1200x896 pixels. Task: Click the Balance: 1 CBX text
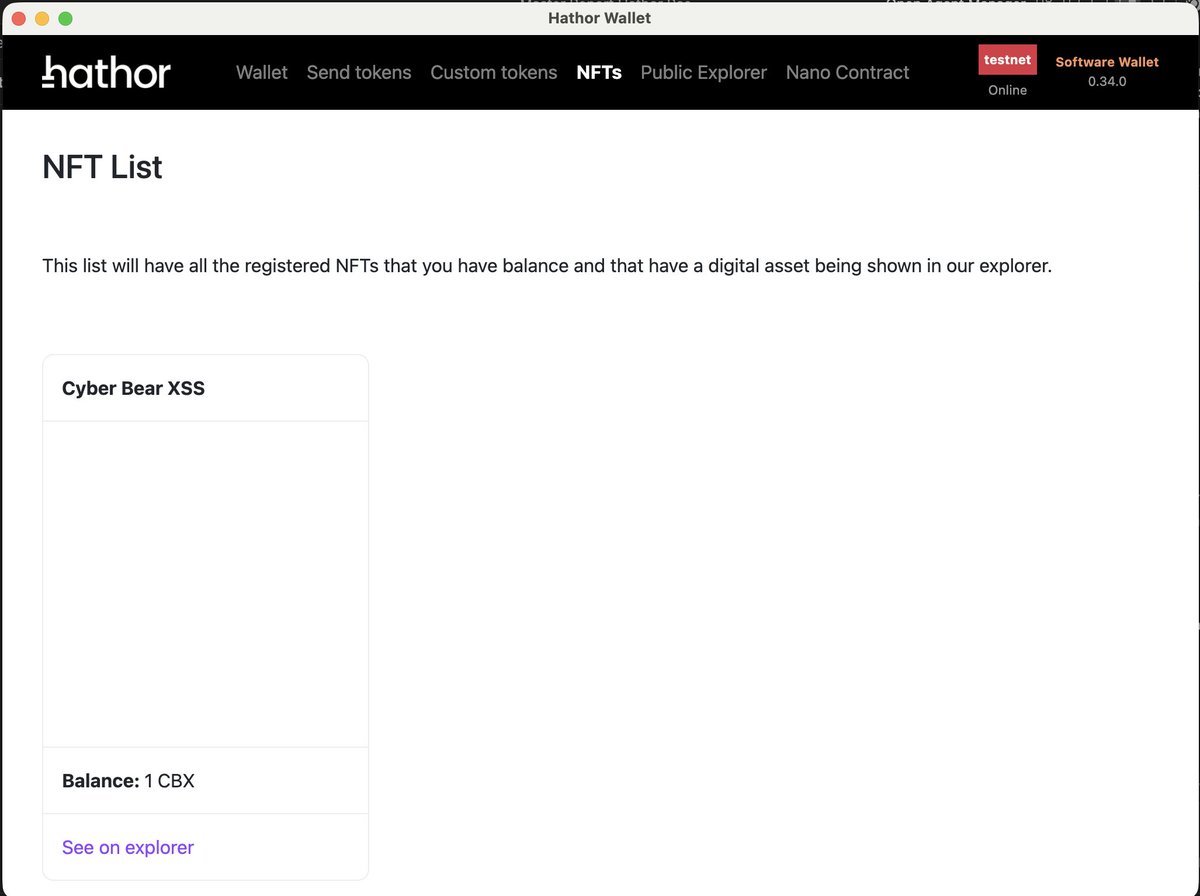coord(128,780)
